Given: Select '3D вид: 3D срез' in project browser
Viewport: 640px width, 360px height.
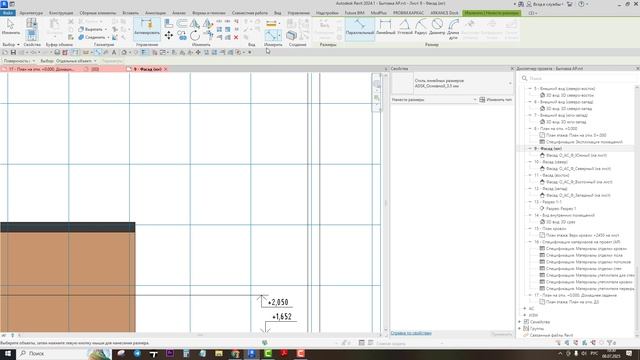Looking at the screenshot, I should 560,222.
